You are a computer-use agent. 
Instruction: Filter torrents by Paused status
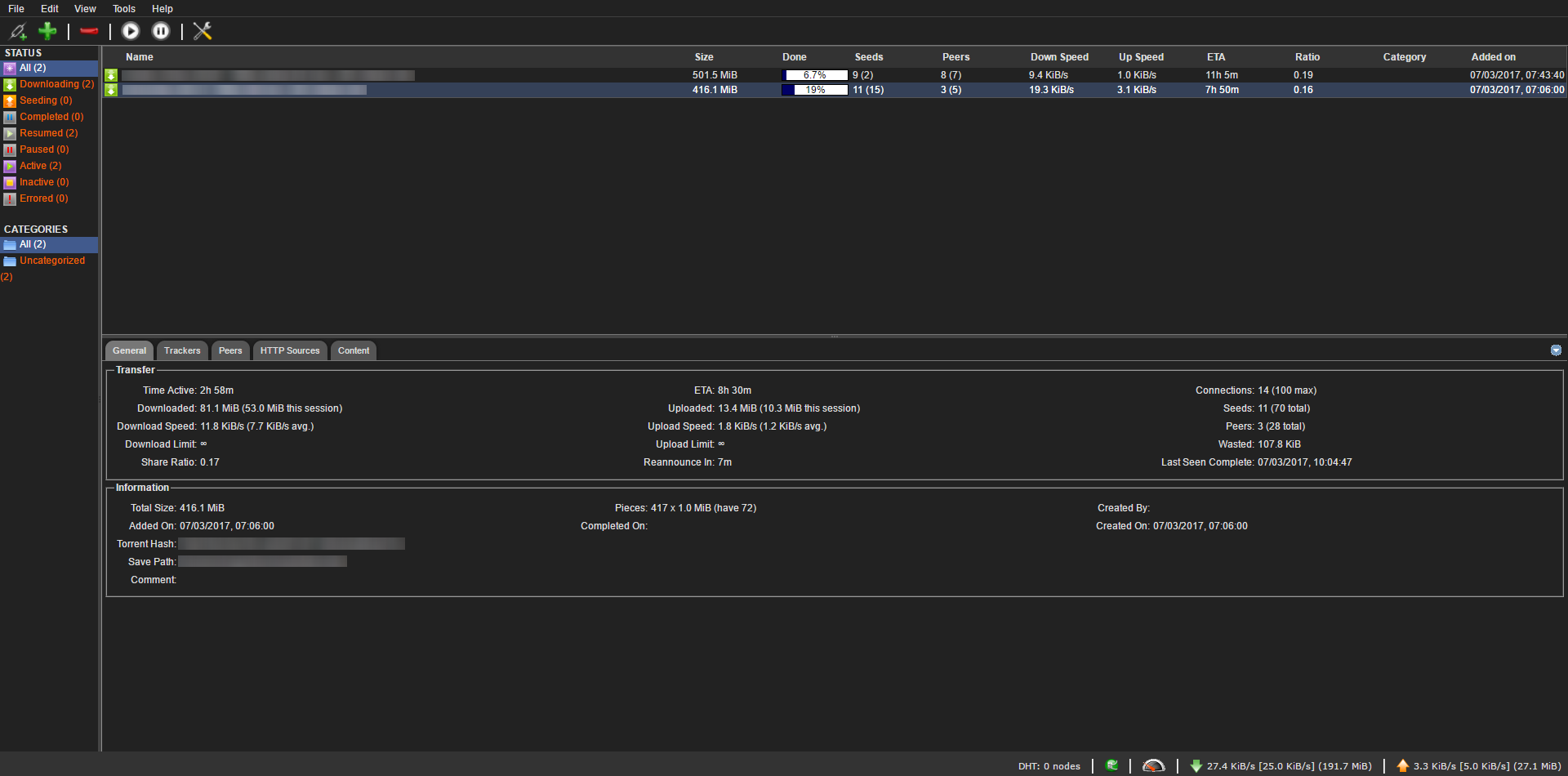43,149
